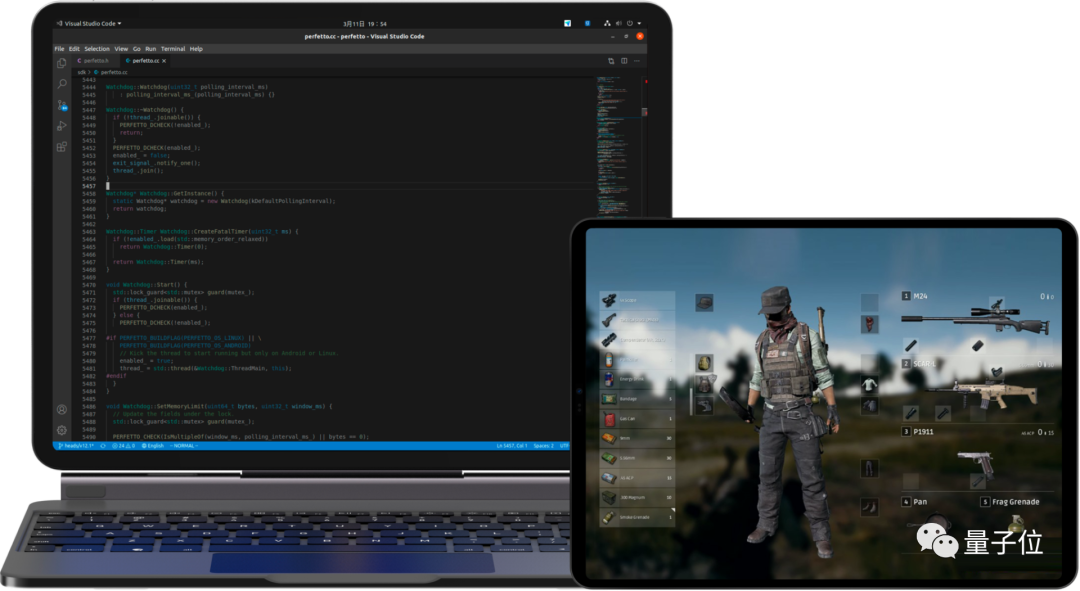Click English language in status bar
Viewport: 1080px width, 591px height.
click(153, 446)
